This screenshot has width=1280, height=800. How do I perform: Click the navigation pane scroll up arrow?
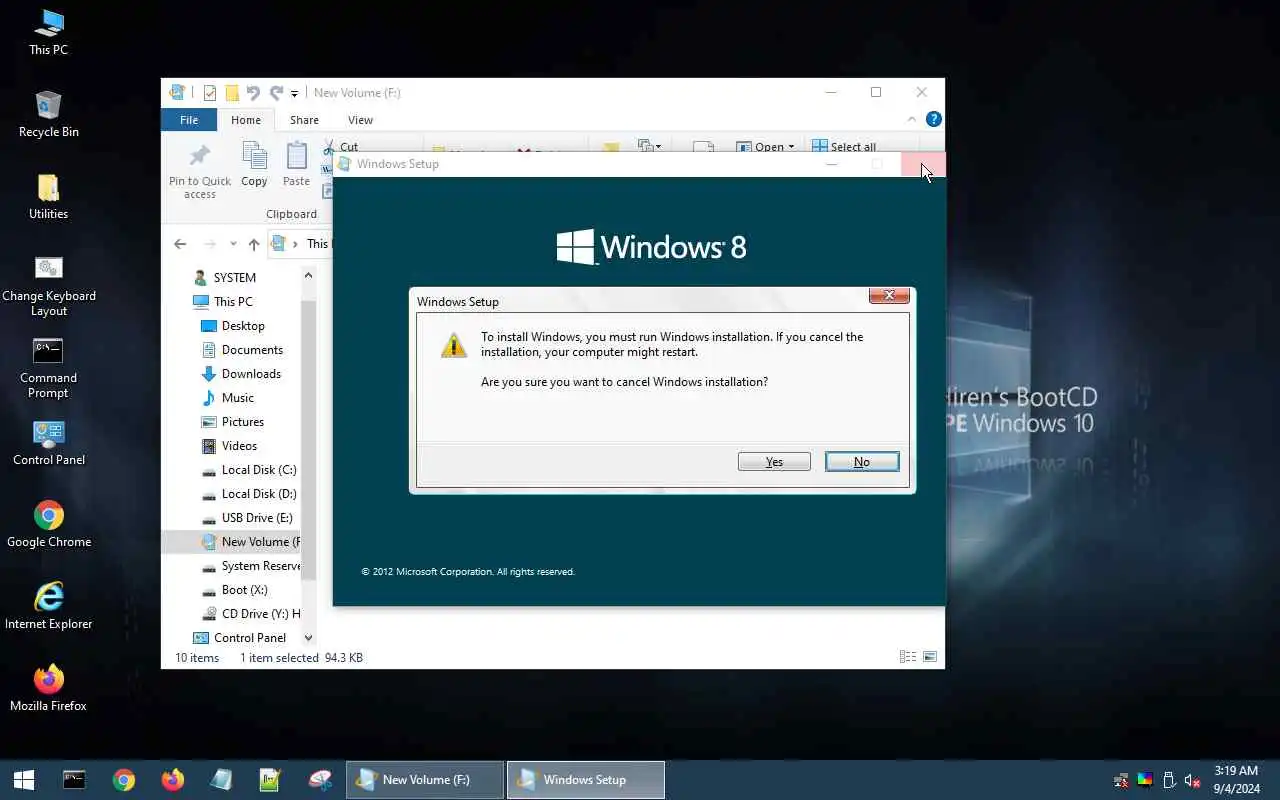308,275
